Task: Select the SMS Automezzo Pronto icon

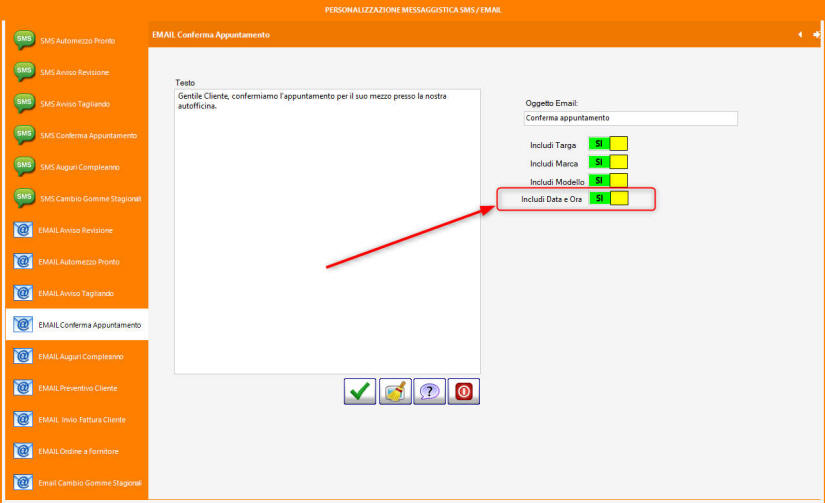Action: tap(24, 41)
